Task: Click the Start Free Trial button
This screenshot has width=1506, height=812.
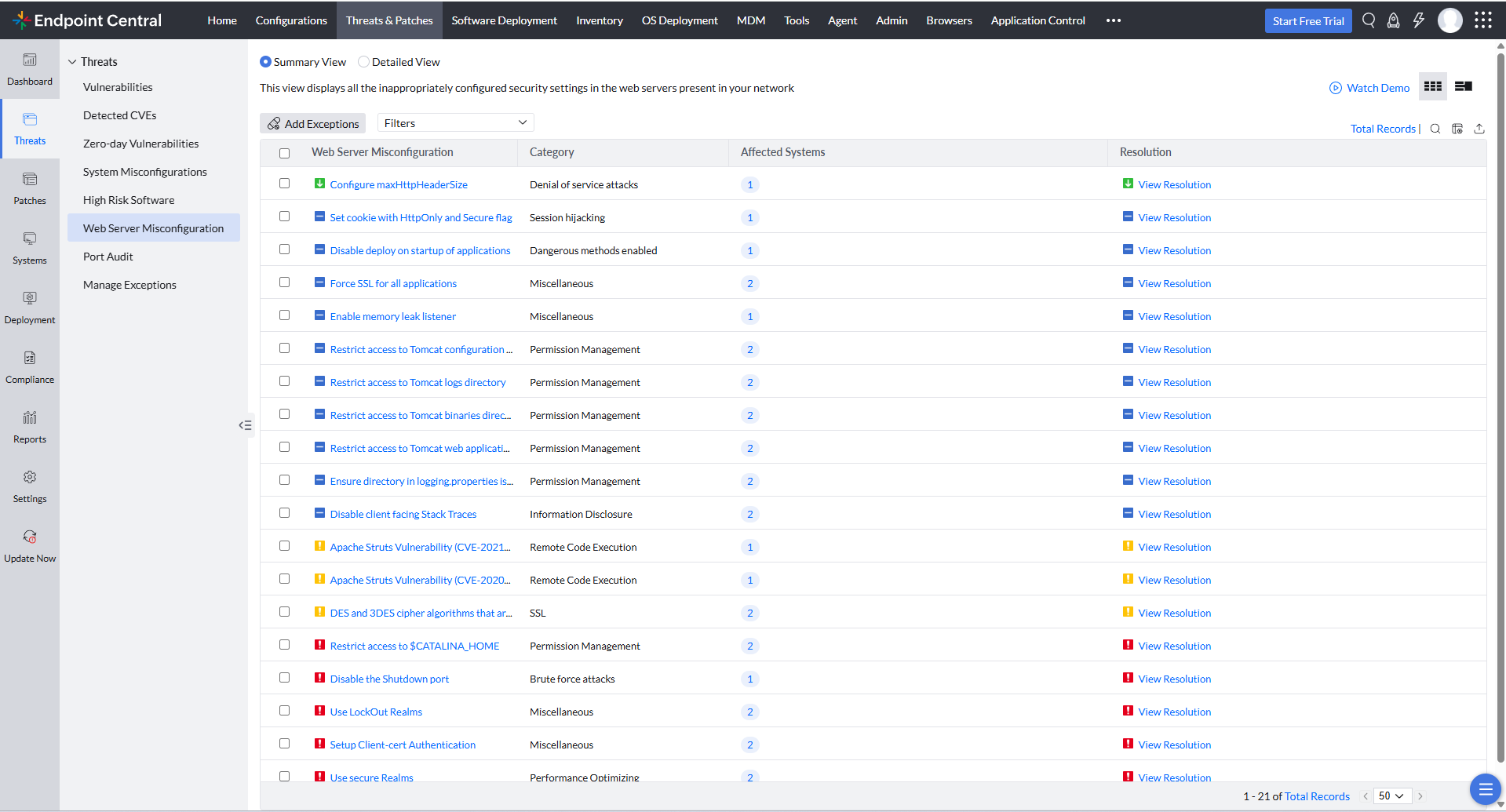Action: pyautogui.click(x=1308, y=21)
